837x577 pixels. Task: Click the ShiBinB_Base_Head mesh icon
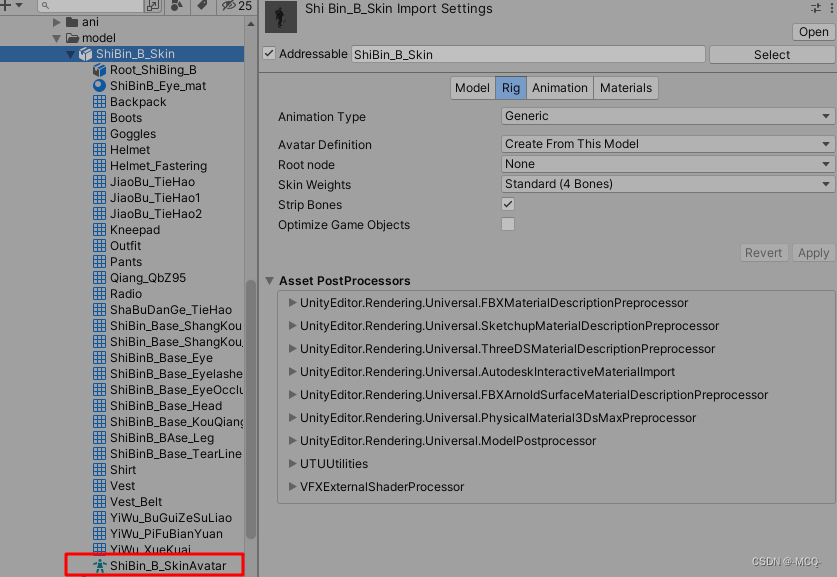click(x=99, y=406)
